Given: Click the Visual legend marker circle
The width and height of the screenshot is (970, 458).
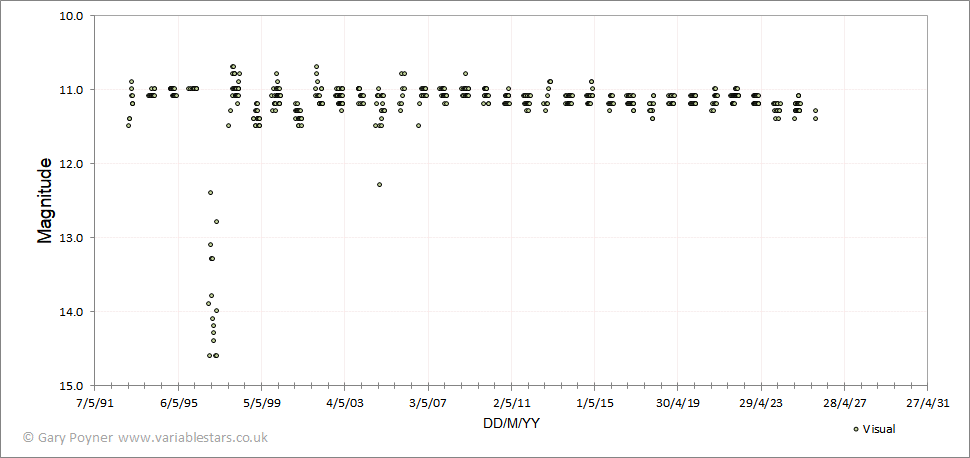Looking at the screenshot, I should [x=856, y=429].
